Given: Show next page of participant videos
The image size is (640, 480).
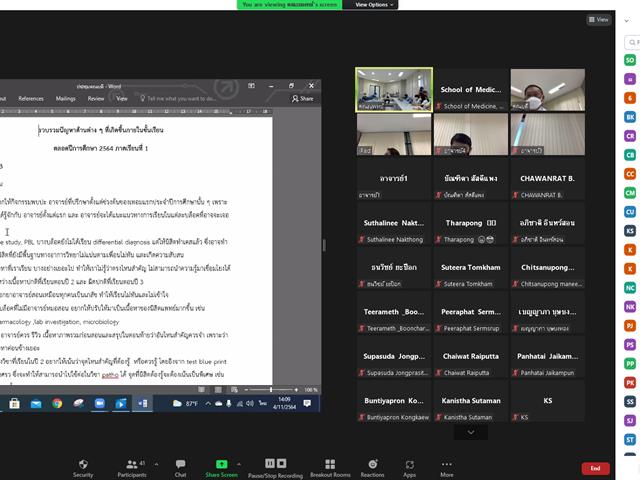Looking at the screenshot, I should [471, 432].
